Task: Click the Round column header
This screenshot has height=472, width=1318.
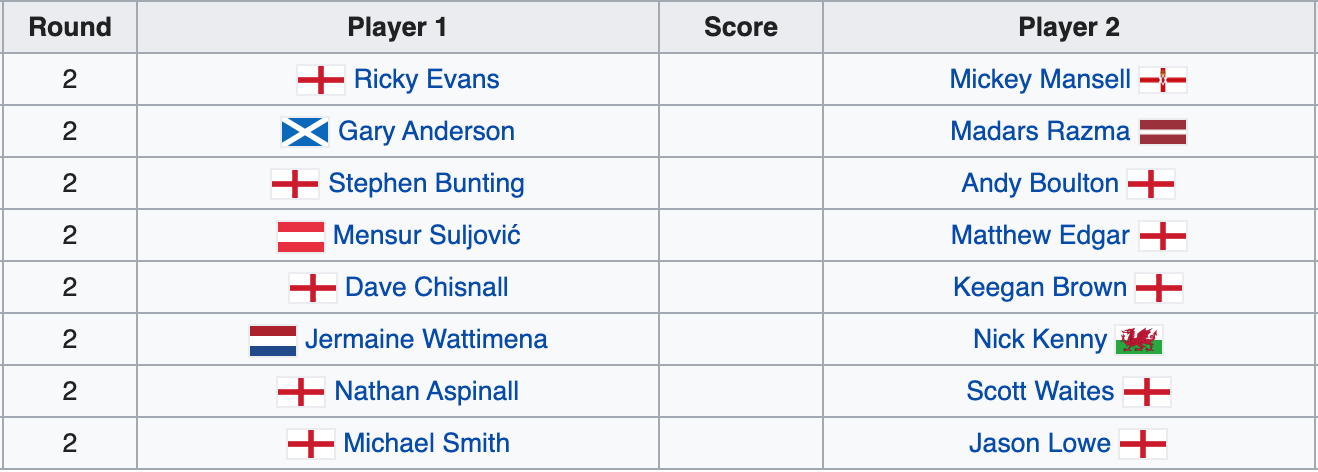Action: [x=69, y=27]
